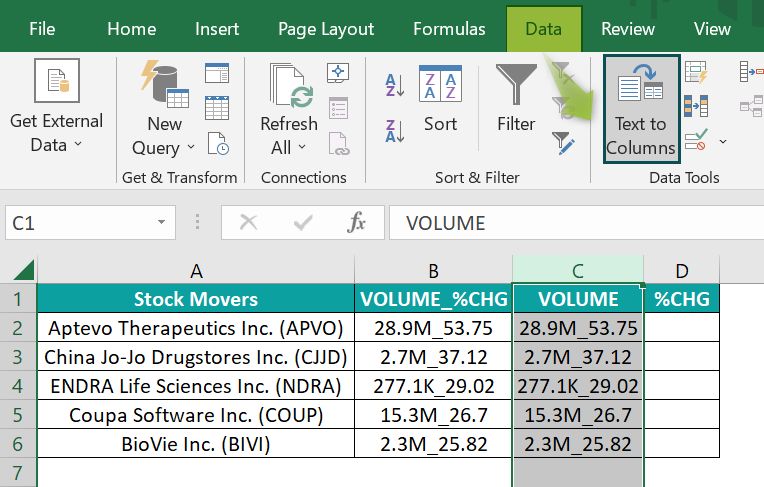Switch to the Review tab

pyautogui.click(x=628, y=29)
